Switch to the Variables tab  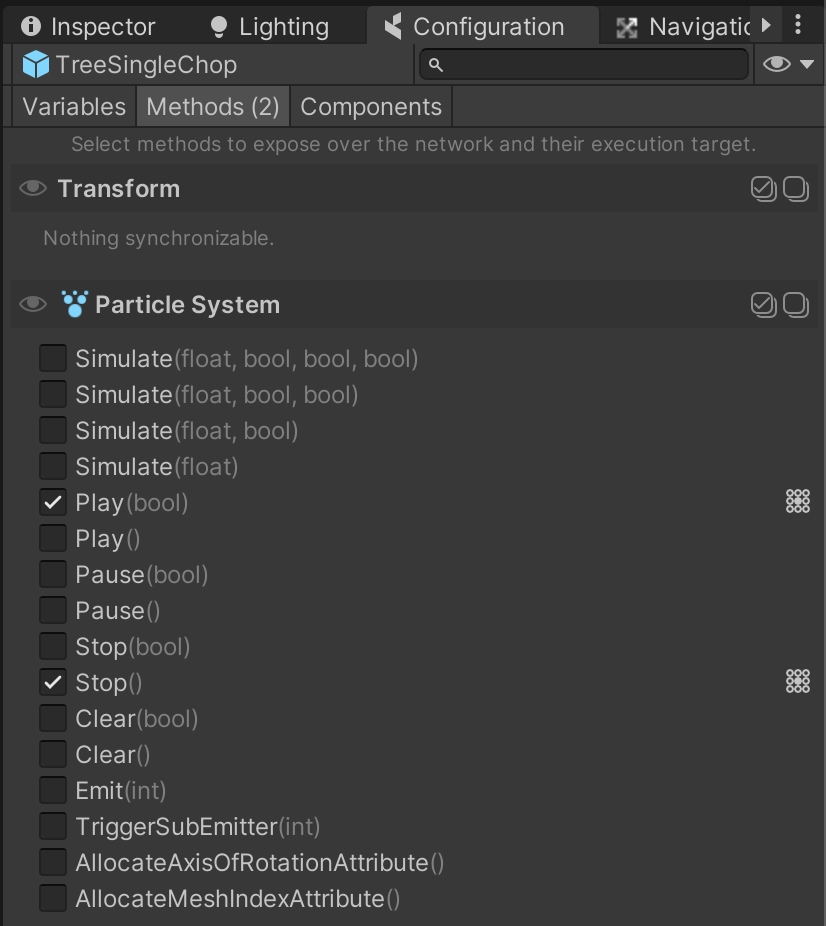[74, 107]
